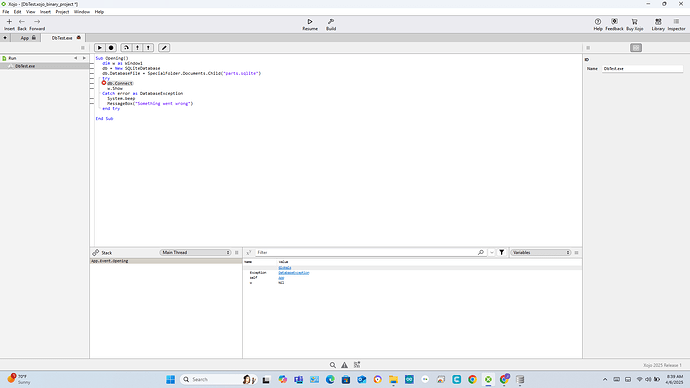Open the Project menu
This screenshot has width=690, height=388.
(x=62, y=12)
